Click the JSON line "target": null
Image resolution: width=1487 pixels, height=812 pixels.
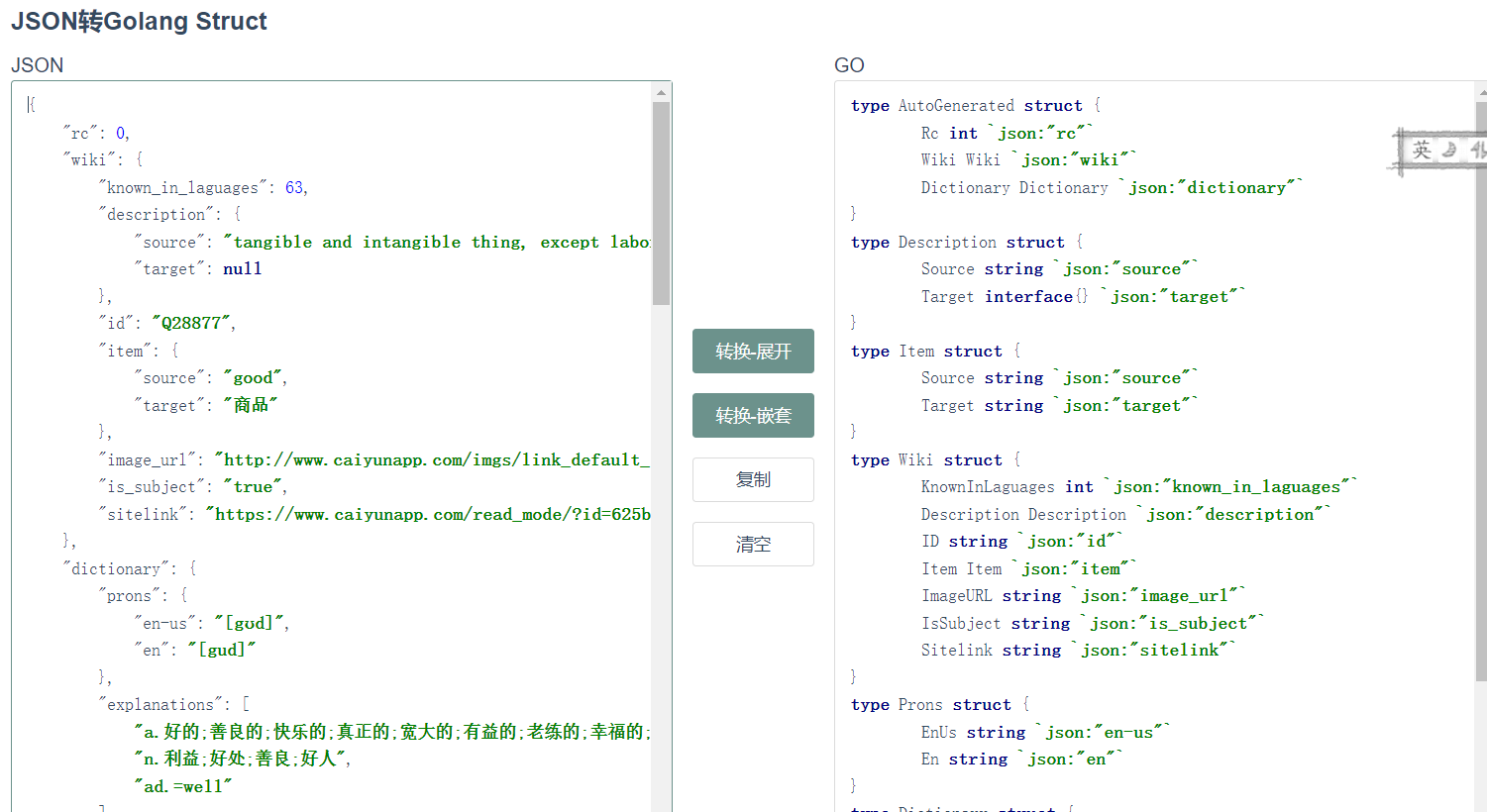click(198, 268)
